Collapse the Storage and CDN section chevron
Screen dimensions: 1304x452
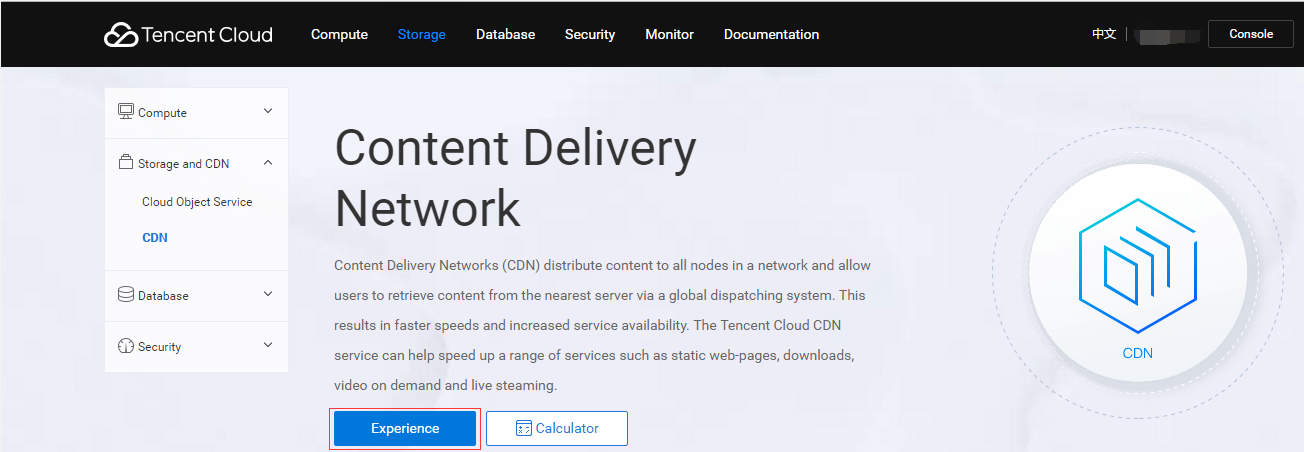(x=267, y=162)
